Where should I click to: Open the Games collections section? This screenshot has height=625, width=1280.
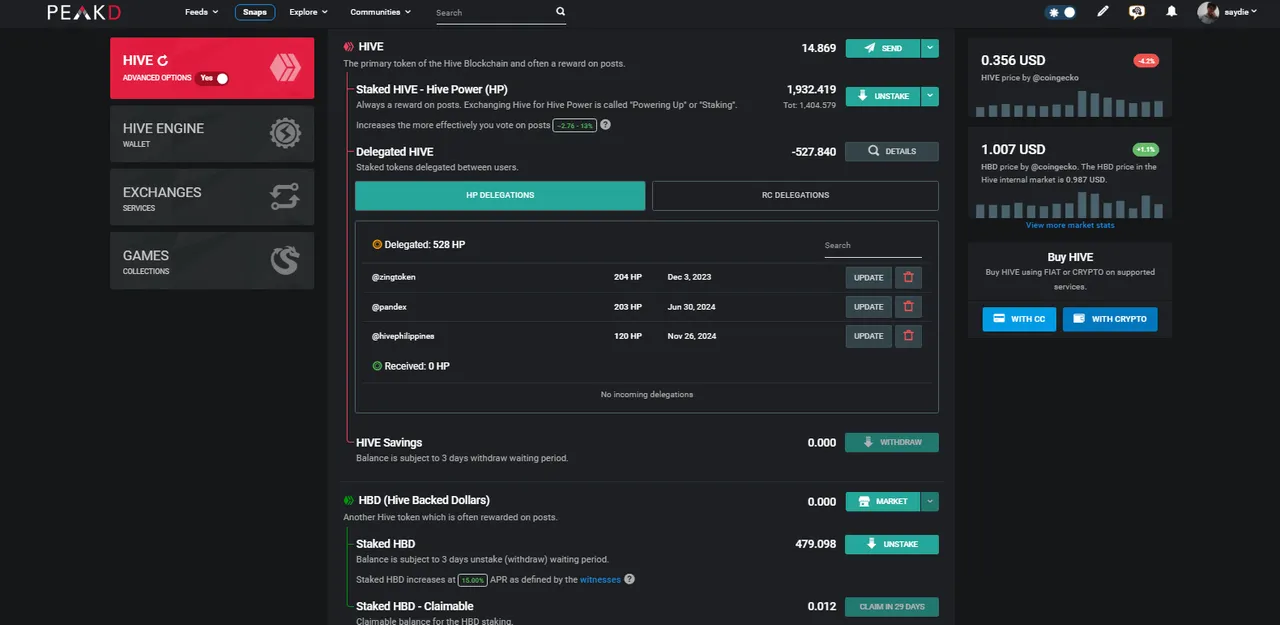212,261
